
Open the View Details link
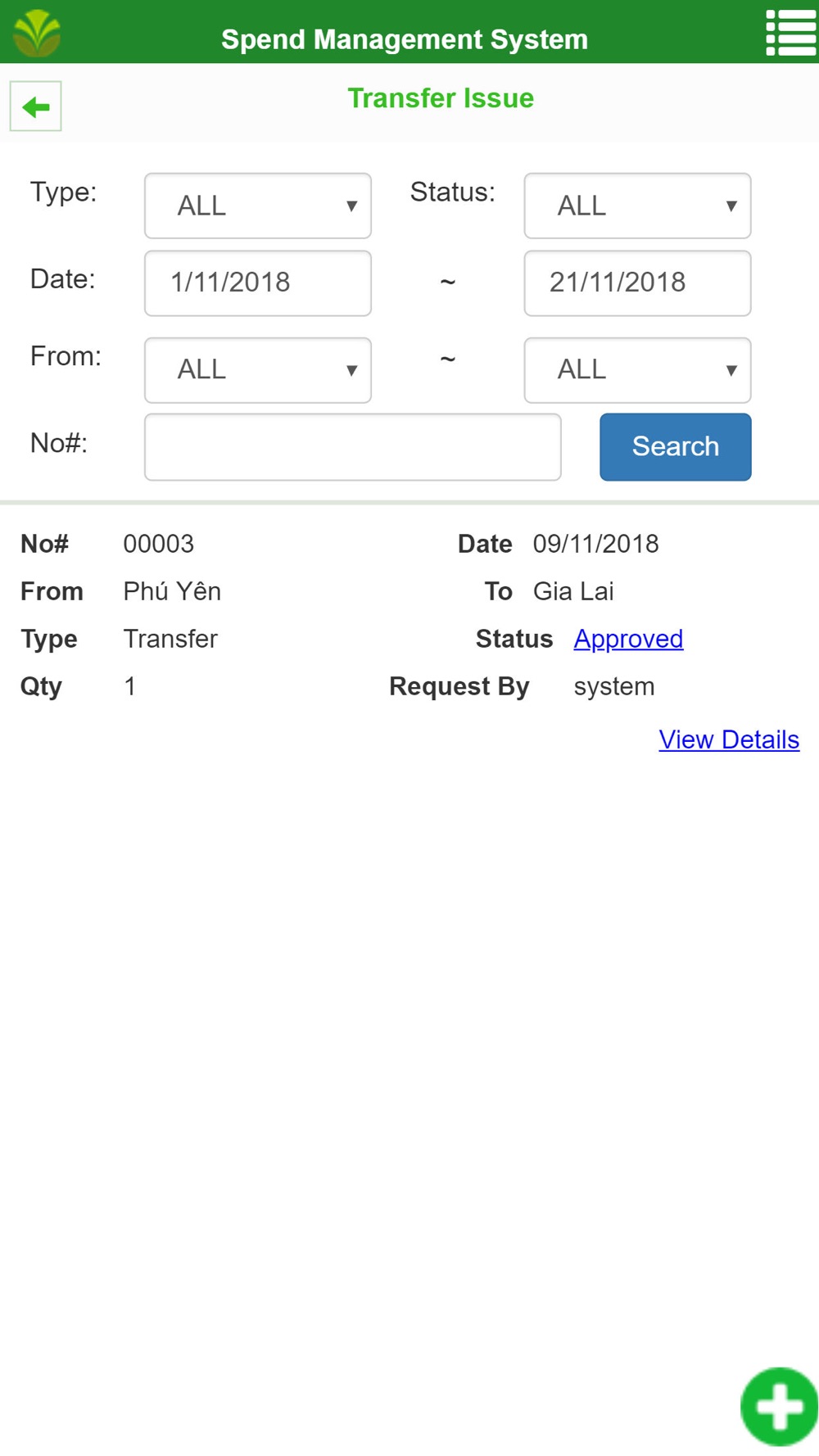click(729, 739)
